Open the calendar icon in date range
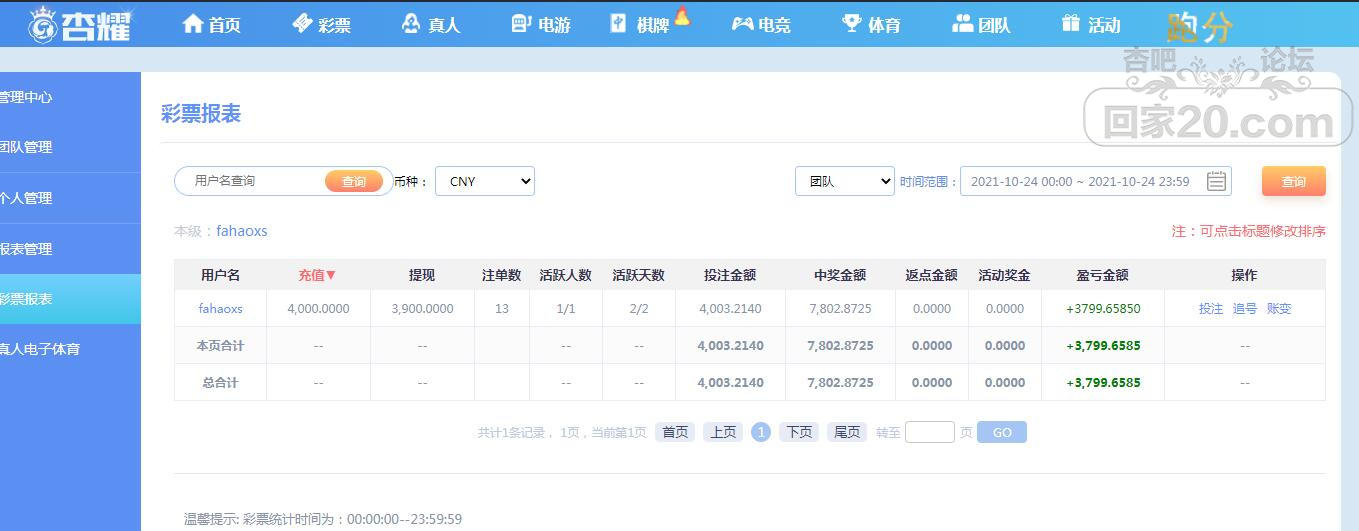 (x=1216, y=181)
